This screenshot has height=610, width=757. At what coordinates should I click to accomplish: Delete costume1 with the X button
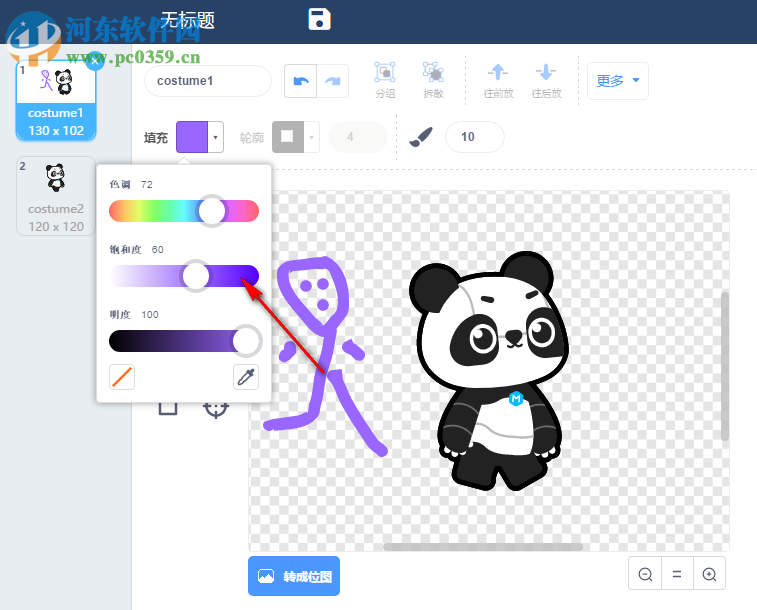coord(95,61)
